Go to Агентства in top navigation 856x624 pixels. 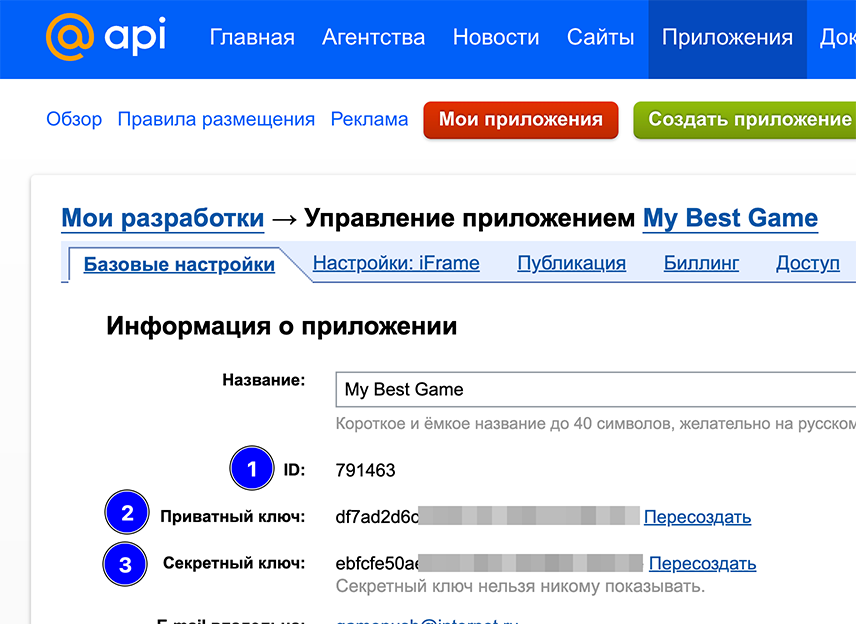click(x=373, y=38)
